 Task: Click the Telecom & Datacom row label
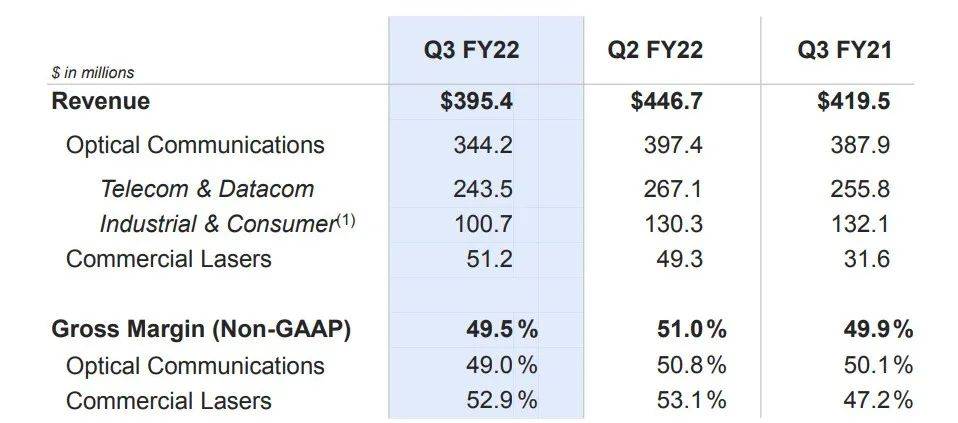[207, 189]
